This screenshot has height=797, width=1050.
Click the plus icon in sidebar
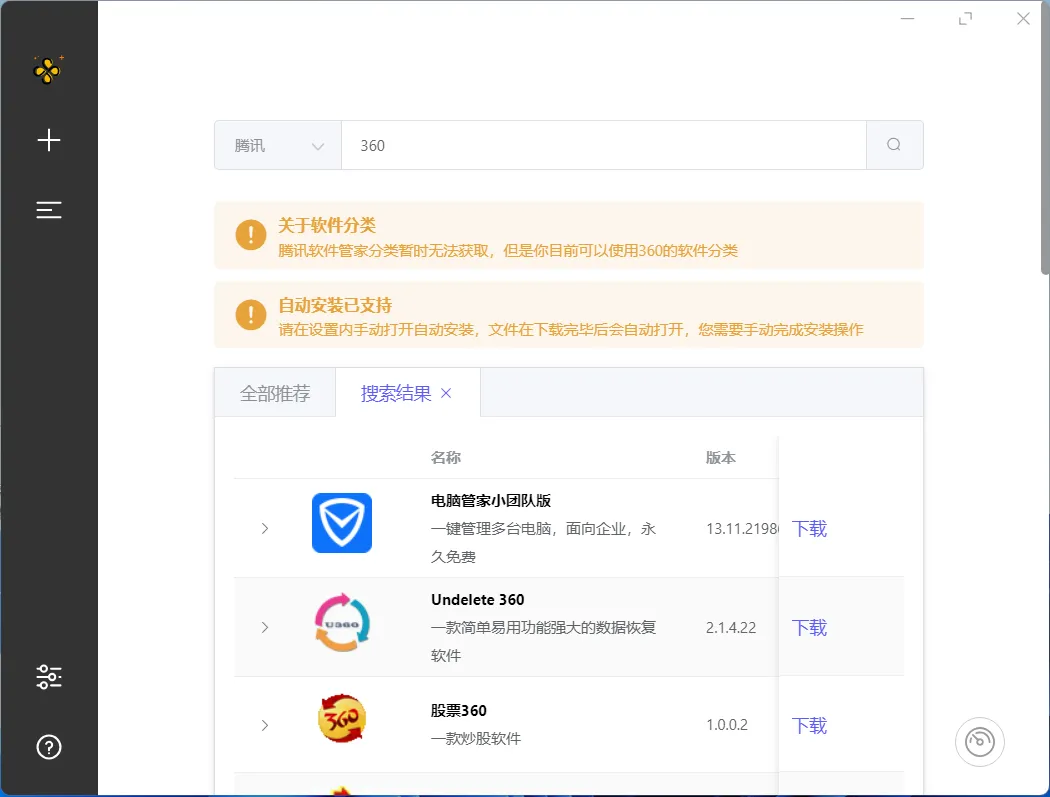(x=48, y=140)
